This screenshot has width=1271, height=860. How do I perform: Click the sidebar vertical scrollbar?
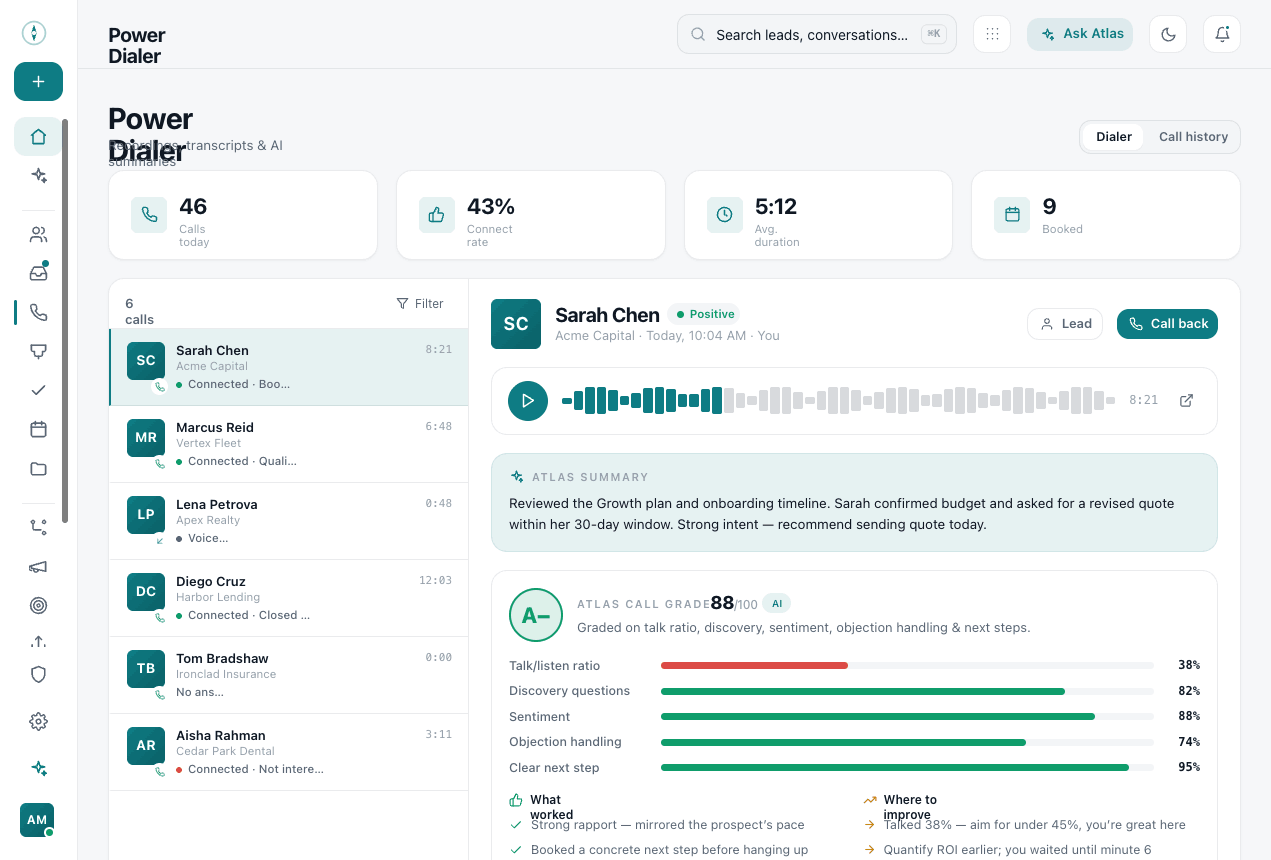(x=65, y=320)
